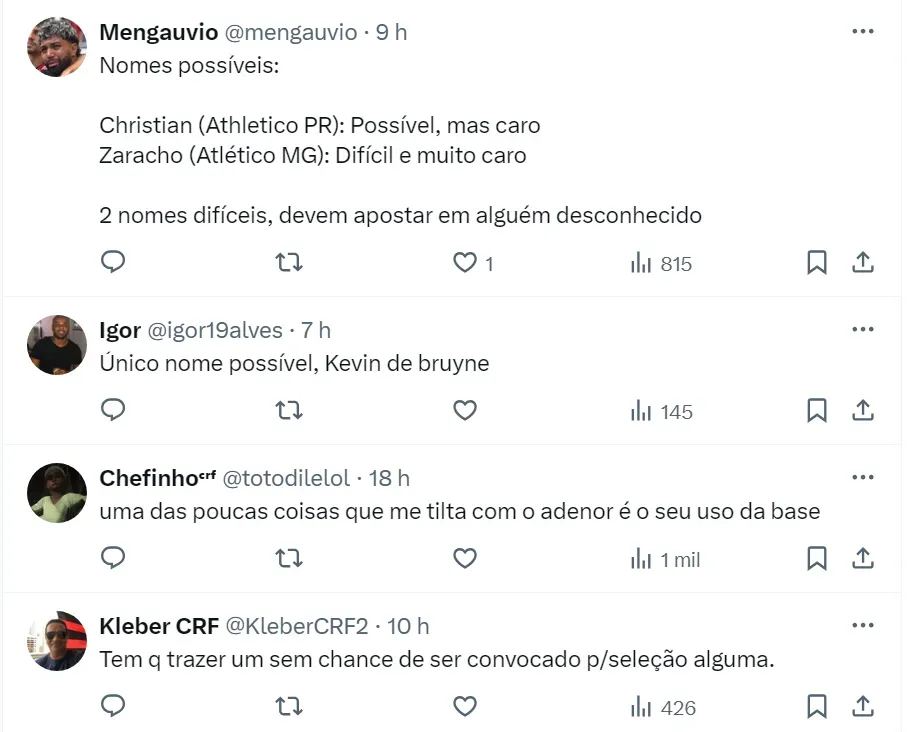View analytics for Igor's tweet with 145 views
The image size is (918, 732).
(x=661, y=411)
